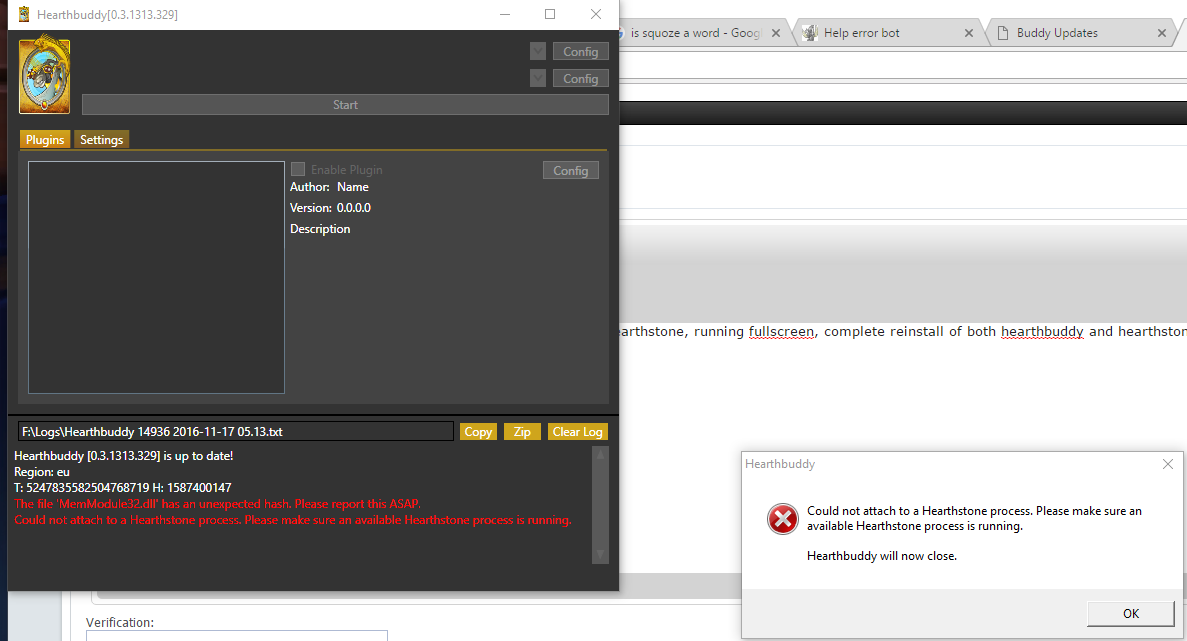Screen dimensions: 1187x641
Task: Click the 'Could not attach' red log line
Action: [x=293, y=520]
